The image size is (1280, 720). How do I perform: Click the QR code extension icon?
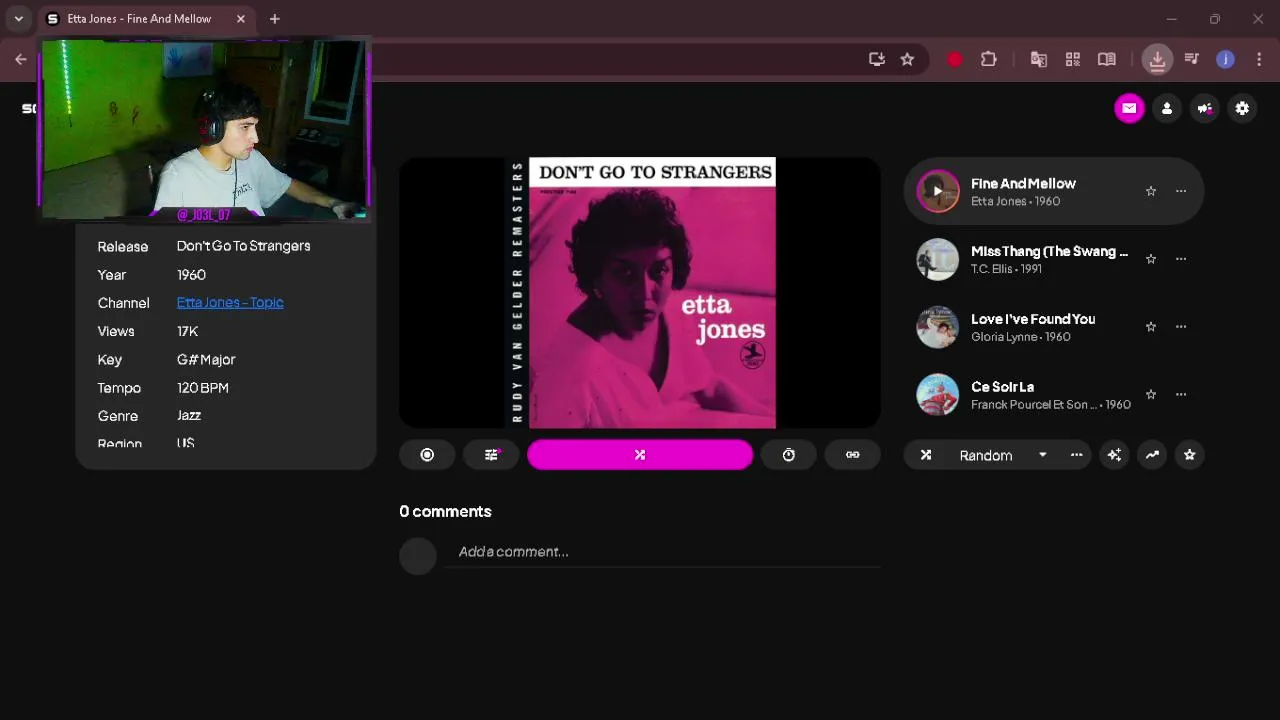(x=1073, y=59)
